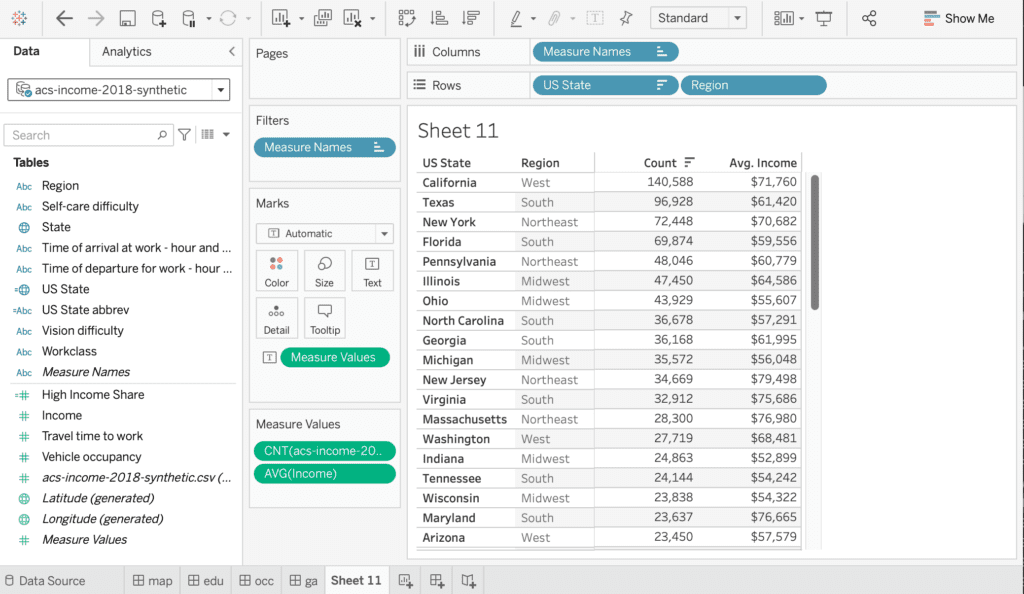The height and width of the screenshot is (594, 1024).
Task: Open dropdown arrow beside highlight pen
Action: 534,19
